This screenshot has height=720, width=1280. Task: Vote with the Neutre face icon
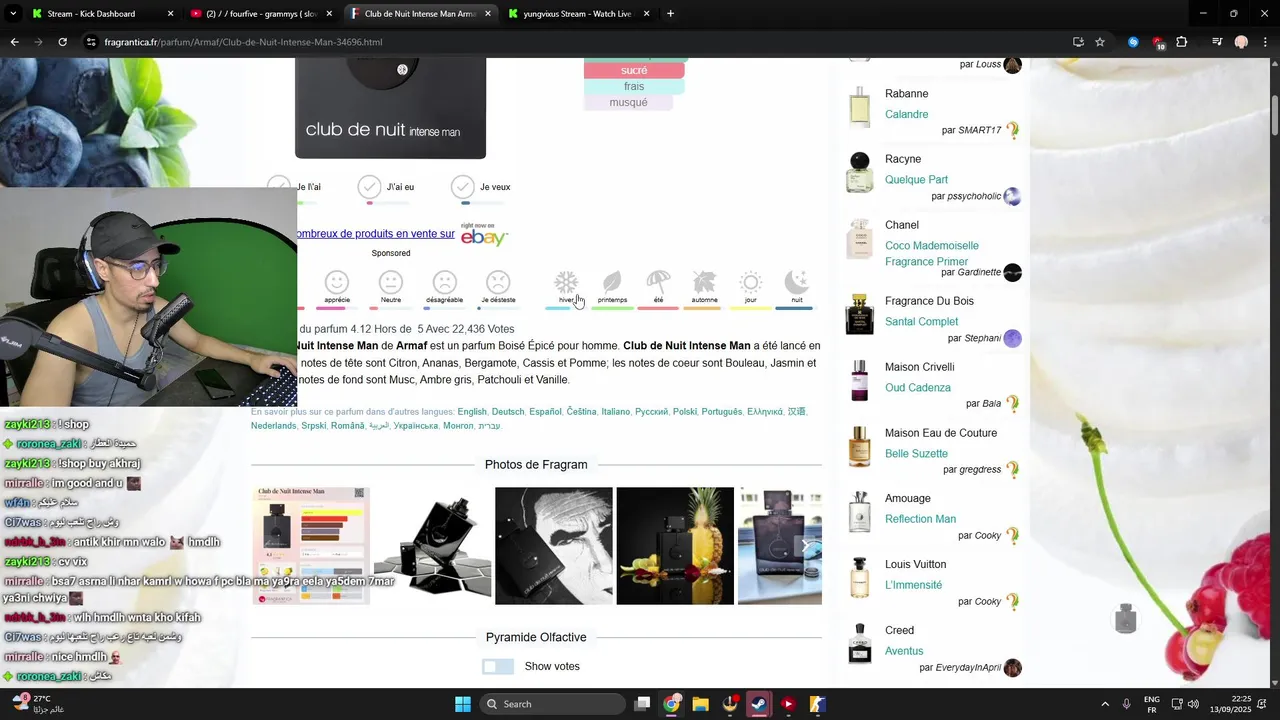[x=391, y=283]
